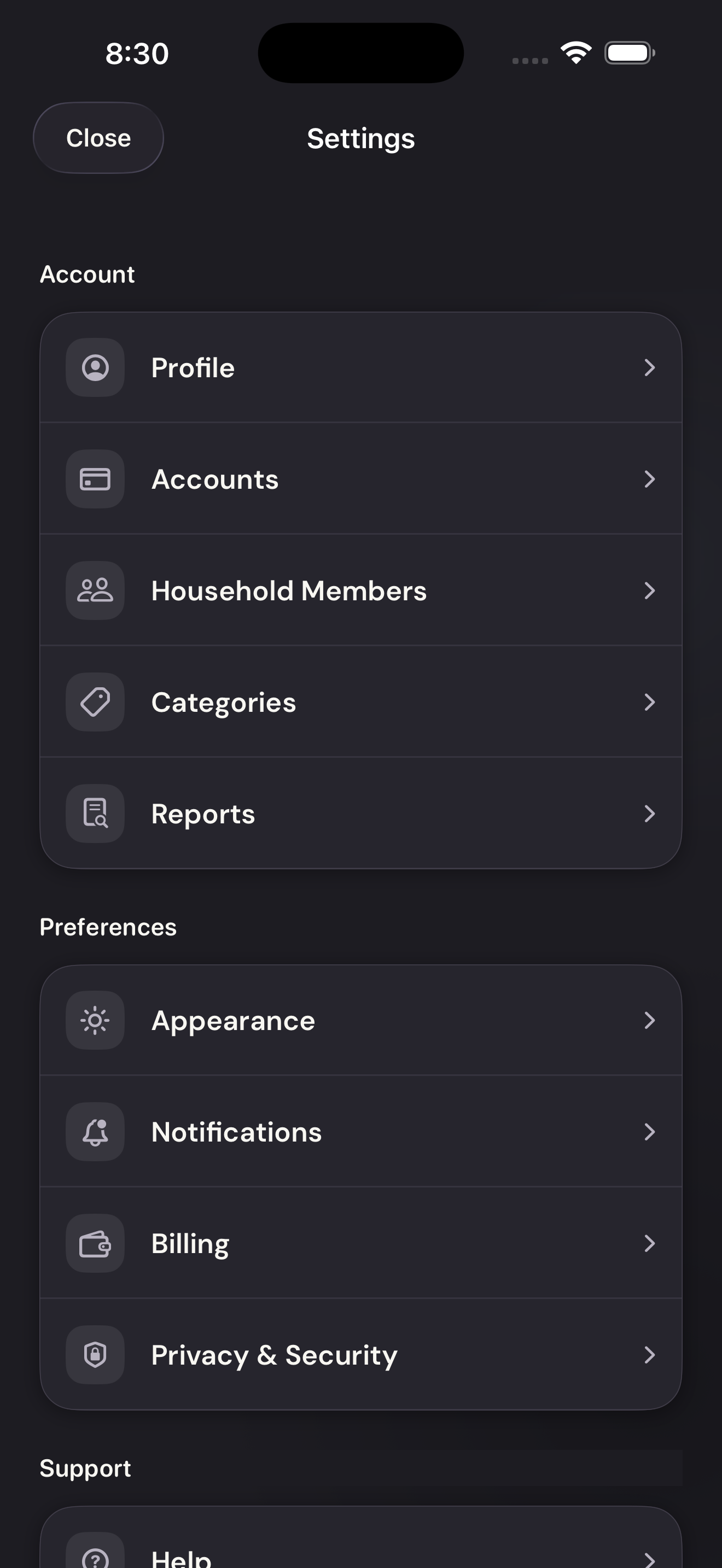Tap the Appearance sun icon

coord(95,1020)
